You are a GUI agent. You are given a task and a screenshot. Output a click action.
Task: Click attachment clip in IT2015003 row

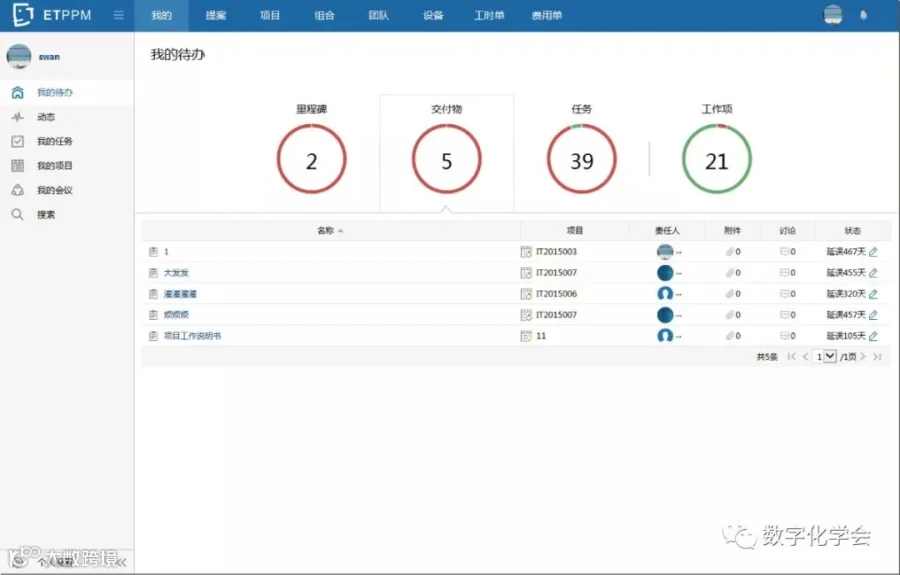(x=730, y=251)
